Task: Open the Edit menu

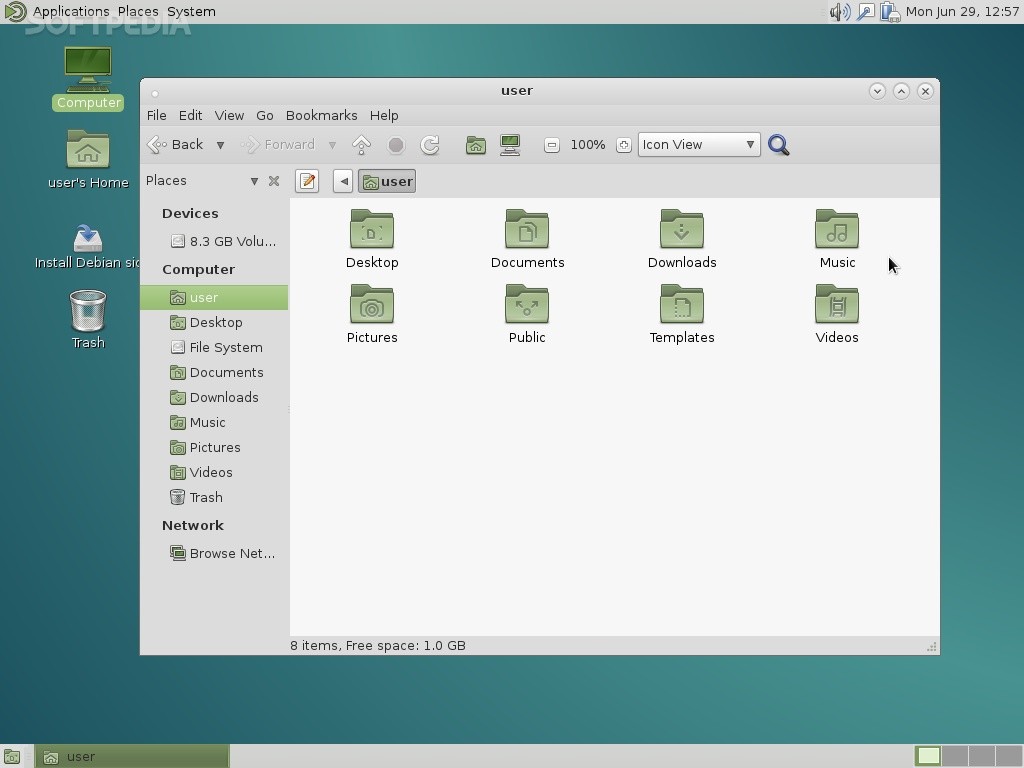Action: [190, 115]
